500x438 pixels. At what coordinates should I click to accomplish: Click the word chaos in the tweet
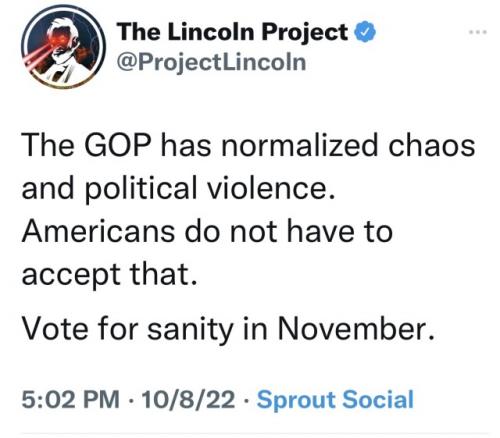[x=432, y=146]
